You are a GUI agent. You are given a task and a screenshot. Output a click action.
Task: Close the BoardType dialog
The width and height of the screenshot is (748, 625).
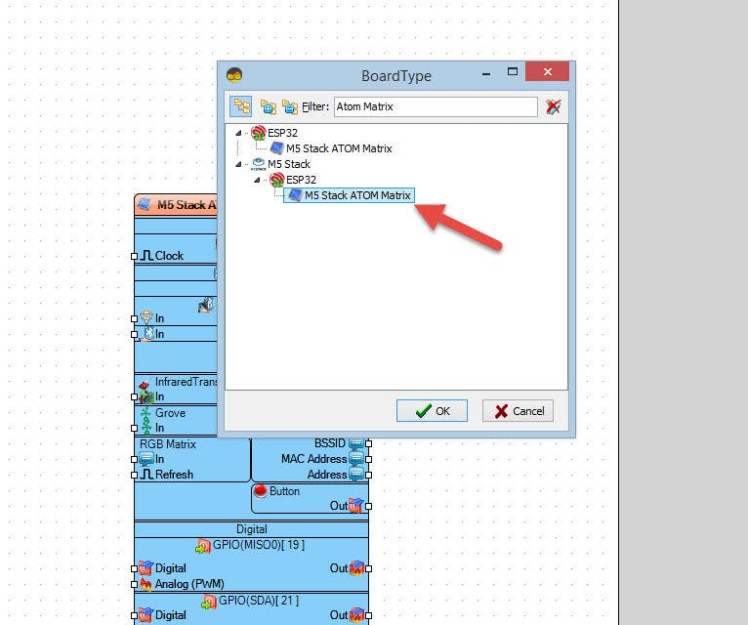(547, 72)
